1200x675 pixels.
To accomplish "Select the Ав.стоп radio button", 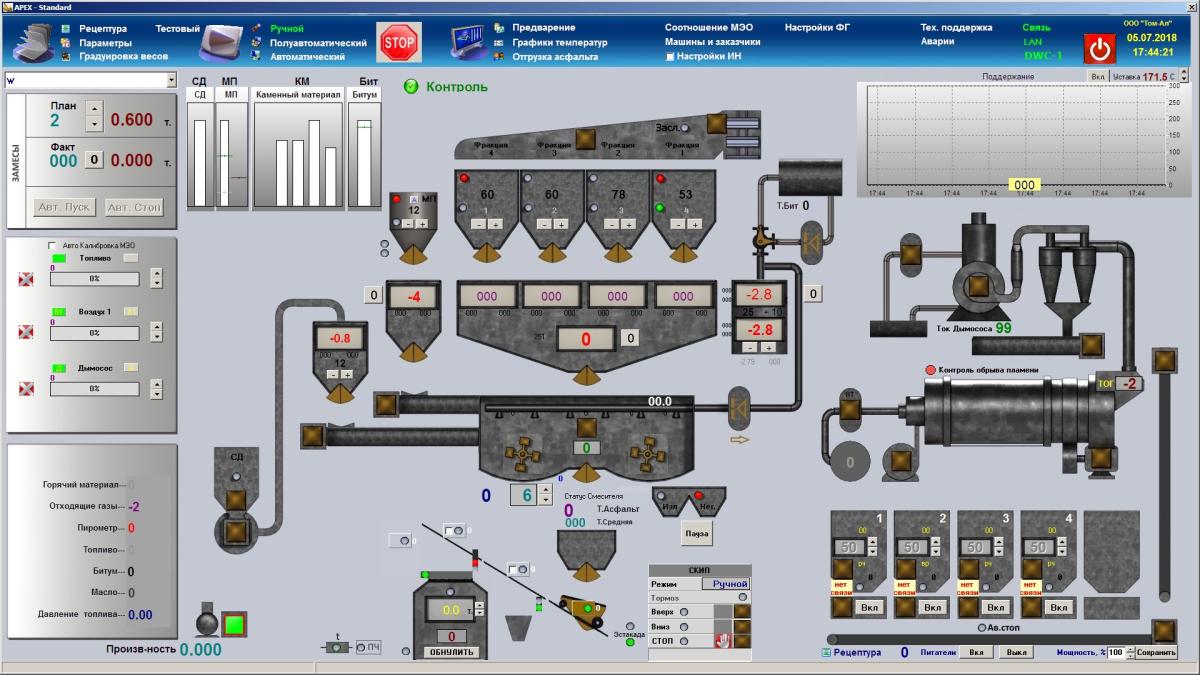I will click(981, 628).
